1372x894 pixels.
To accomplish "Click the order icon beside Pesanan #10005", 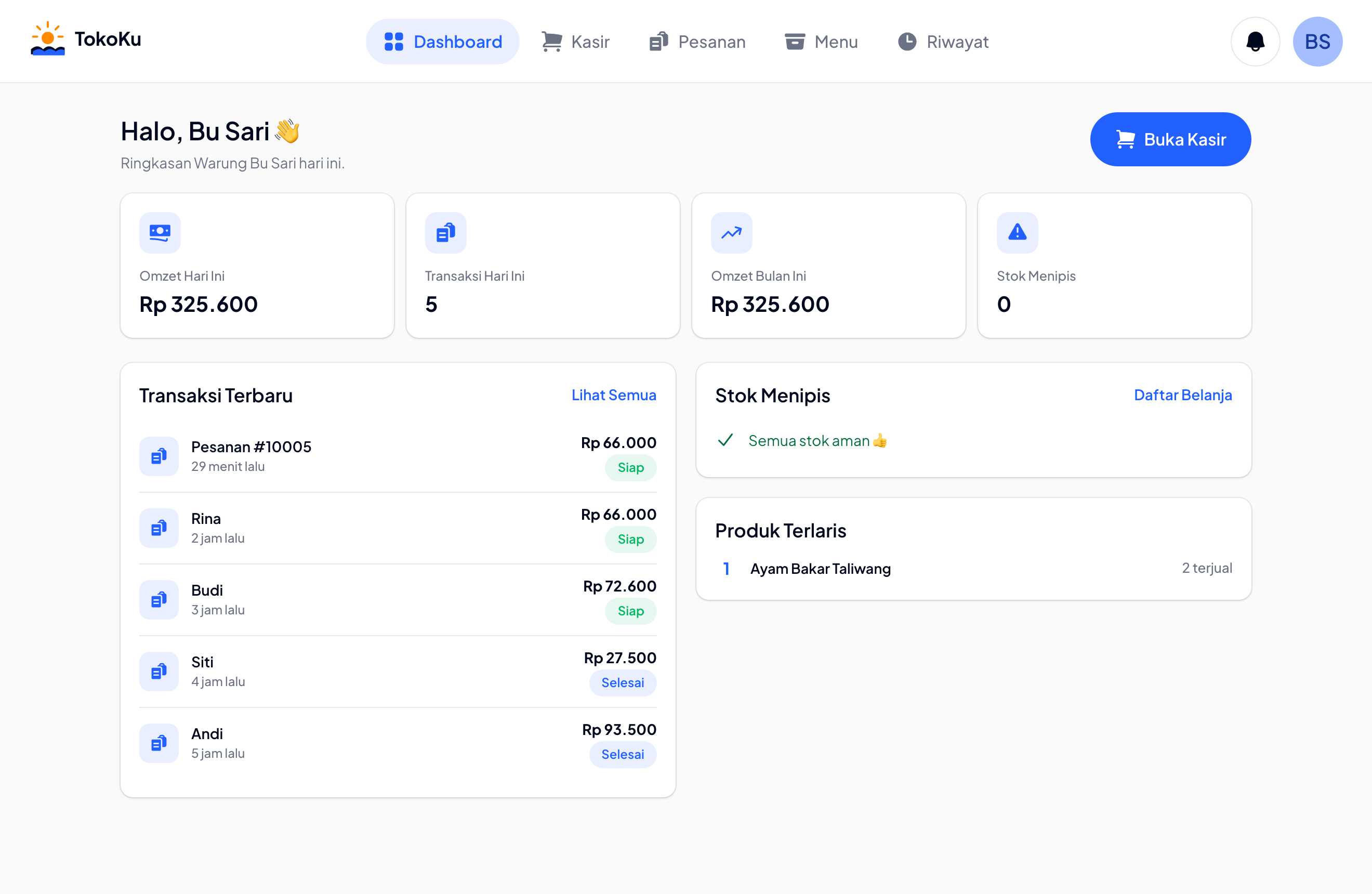I will 159,456.
